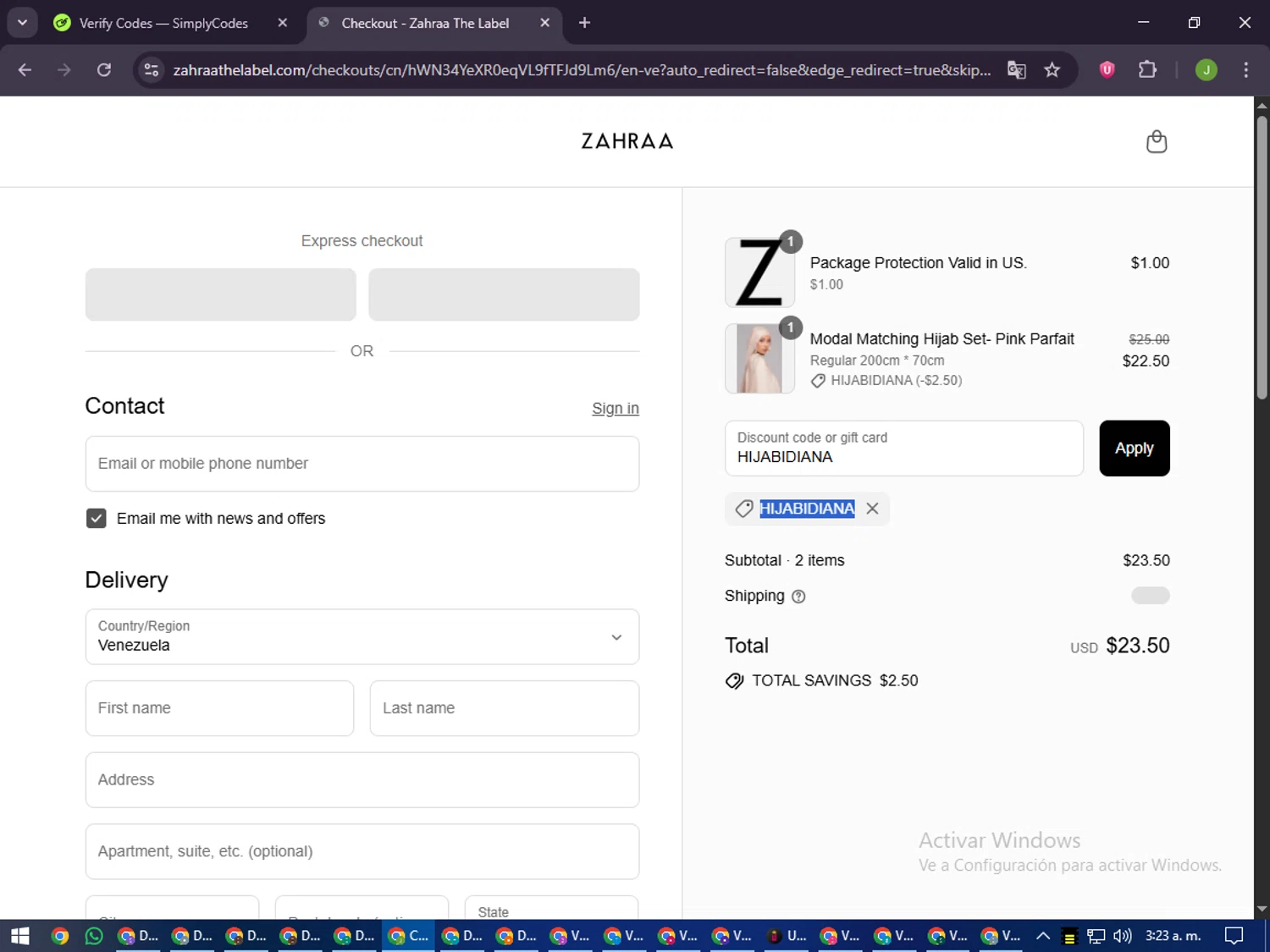Switch to the Verify Codes — SimplyCodes tab
Image resolution: width=1270 pixels, height=952 pixels.
click(x=163, y=23)
